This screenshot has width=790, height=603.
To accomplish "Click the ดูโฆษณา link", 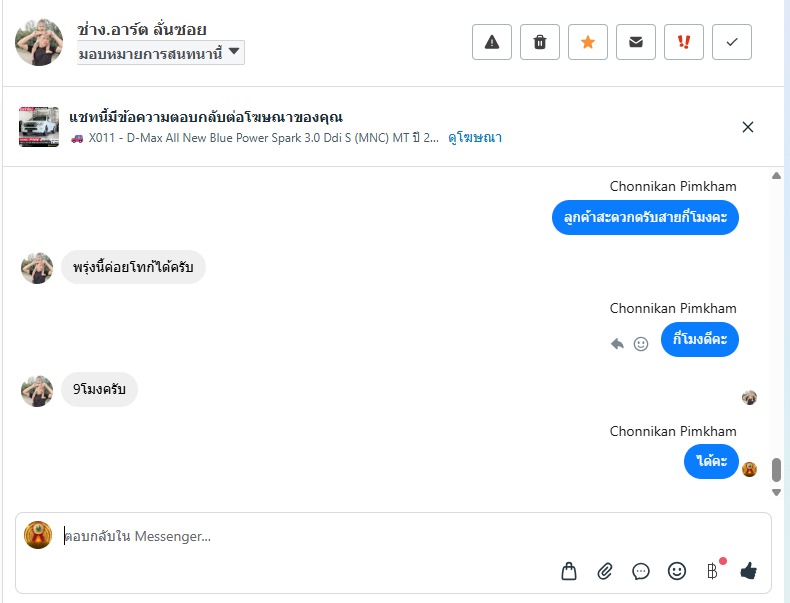I will (x=474, y=138).
